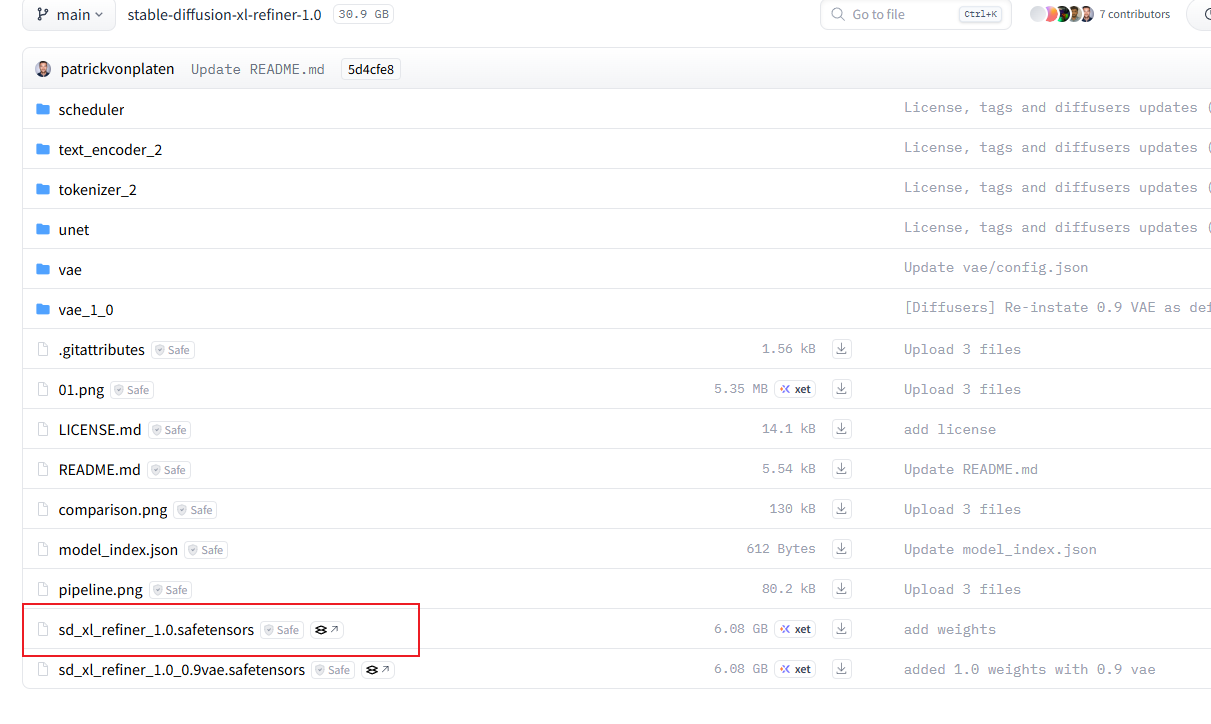Open the sd_xl_refiner_1.0_0.9vae.safetensors file

pos(181,669)
